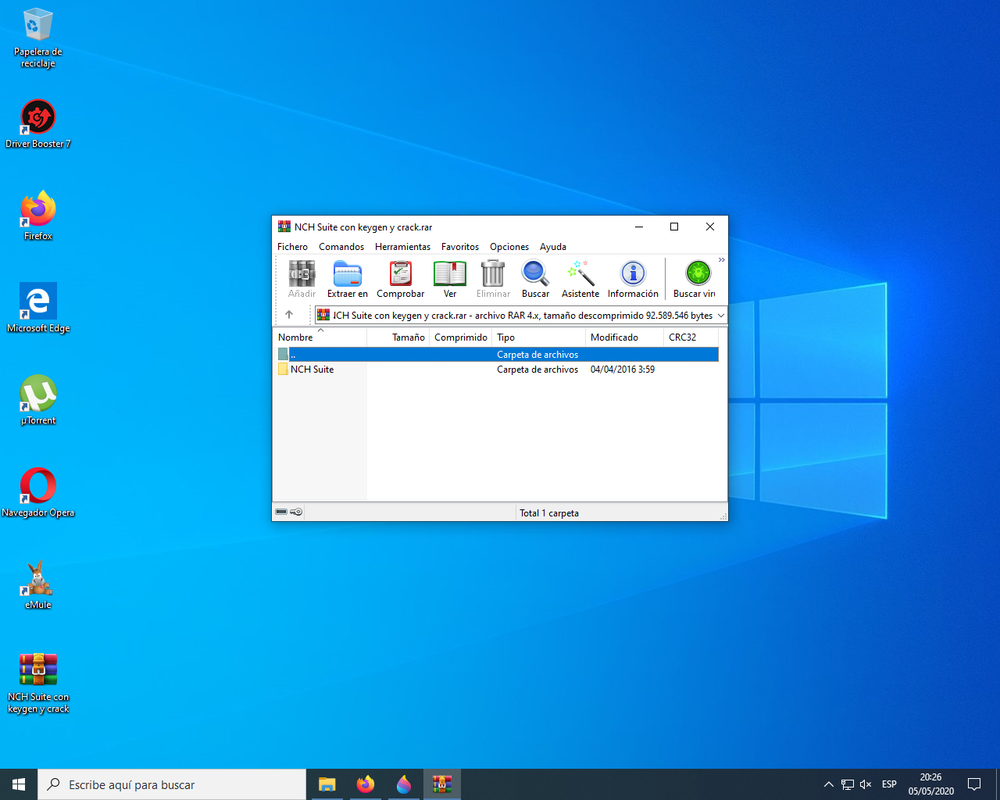Click the Buscar magnifier icon
Image resolution: width=1000 pixels, height=800 pixels.
coord(535,279)
